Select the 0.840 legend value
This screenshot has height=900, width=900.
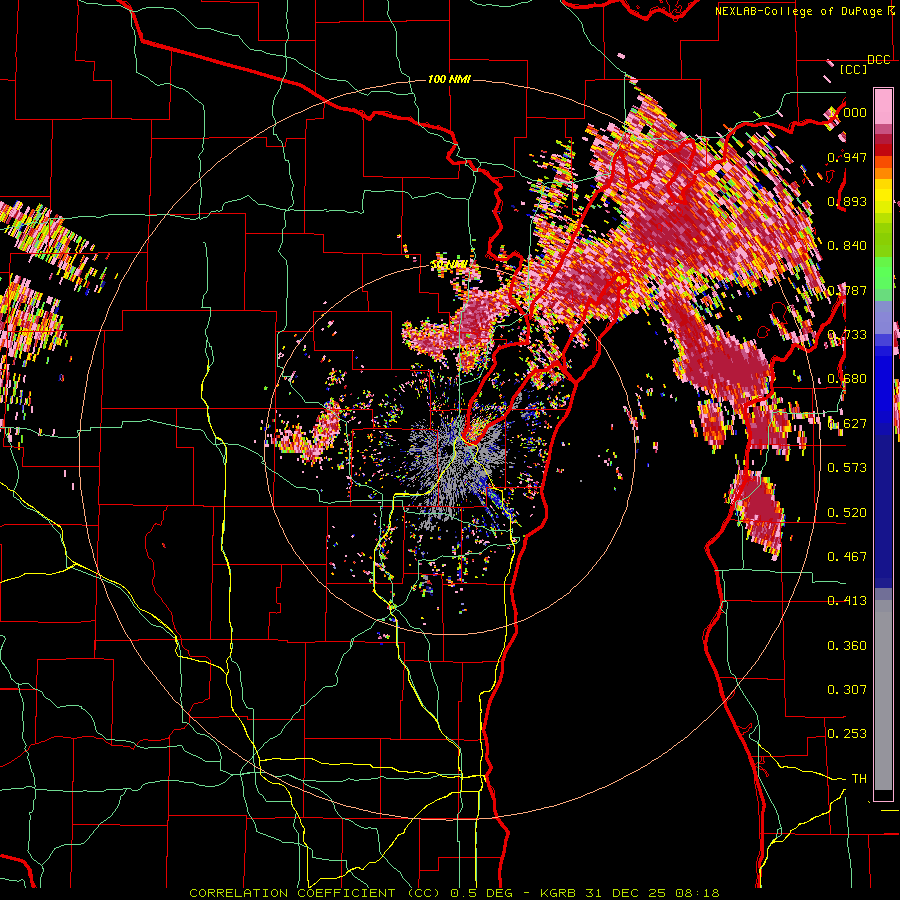point(847,246)
